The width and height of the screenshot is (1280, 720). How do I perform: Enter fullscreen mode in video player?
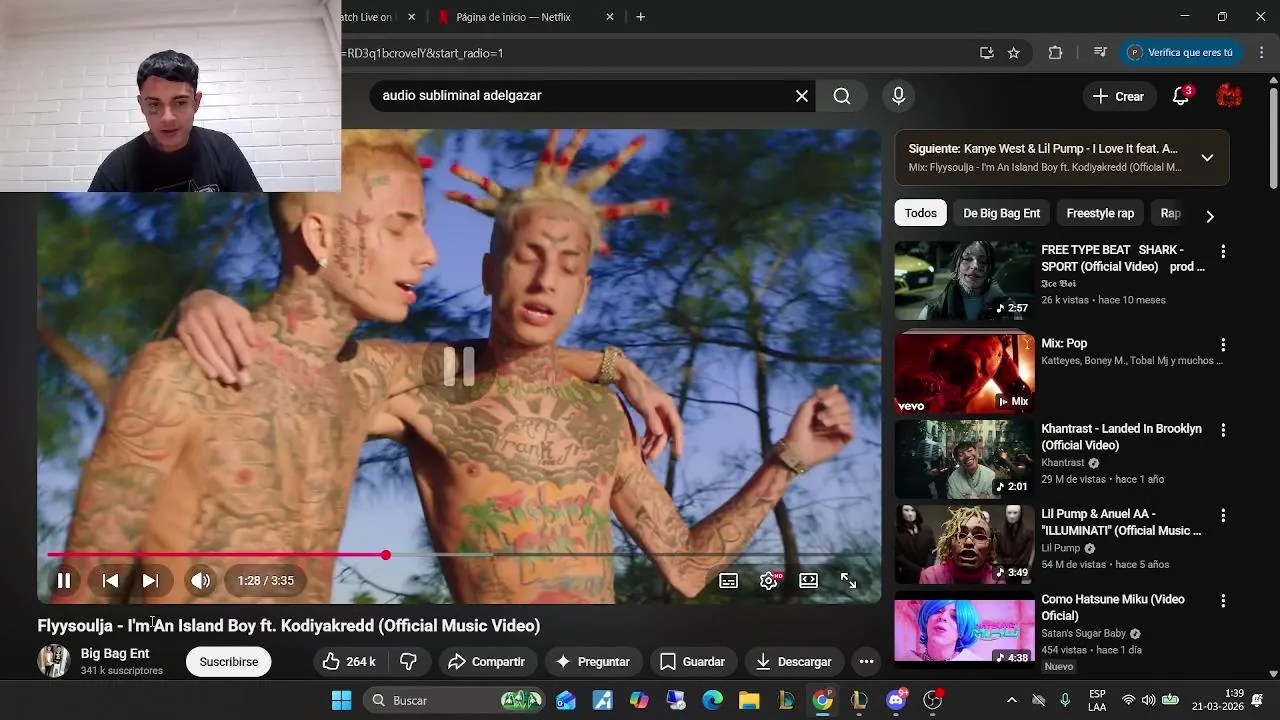point(848,580)
